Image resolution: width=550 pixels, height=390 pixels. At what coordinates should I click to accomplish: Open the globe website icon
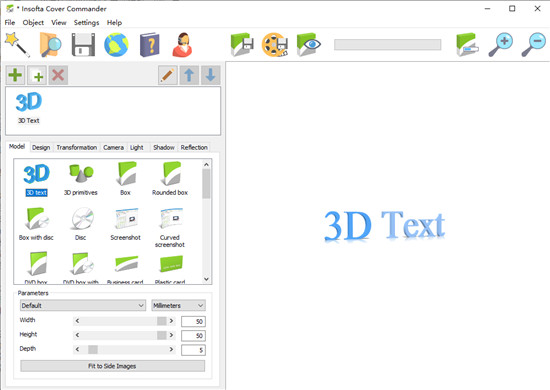pos(116,45)
